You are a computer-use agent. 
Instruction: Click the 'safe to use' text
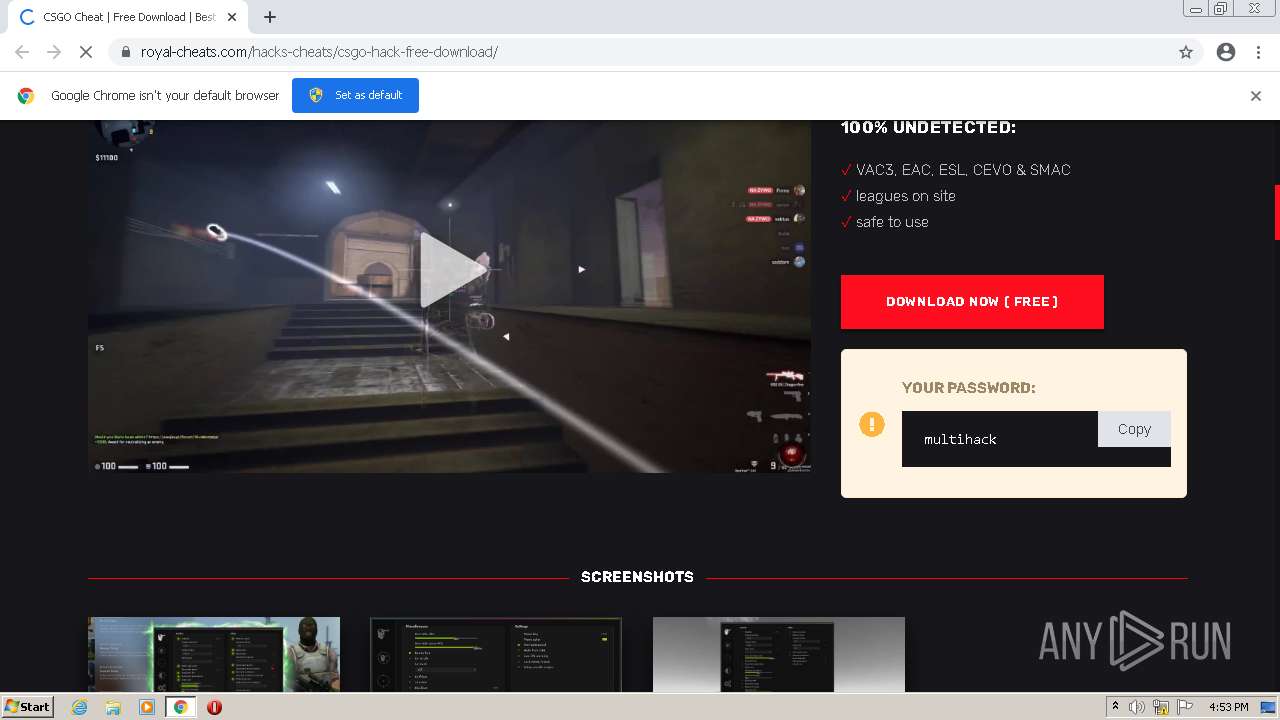coord(892,222)
